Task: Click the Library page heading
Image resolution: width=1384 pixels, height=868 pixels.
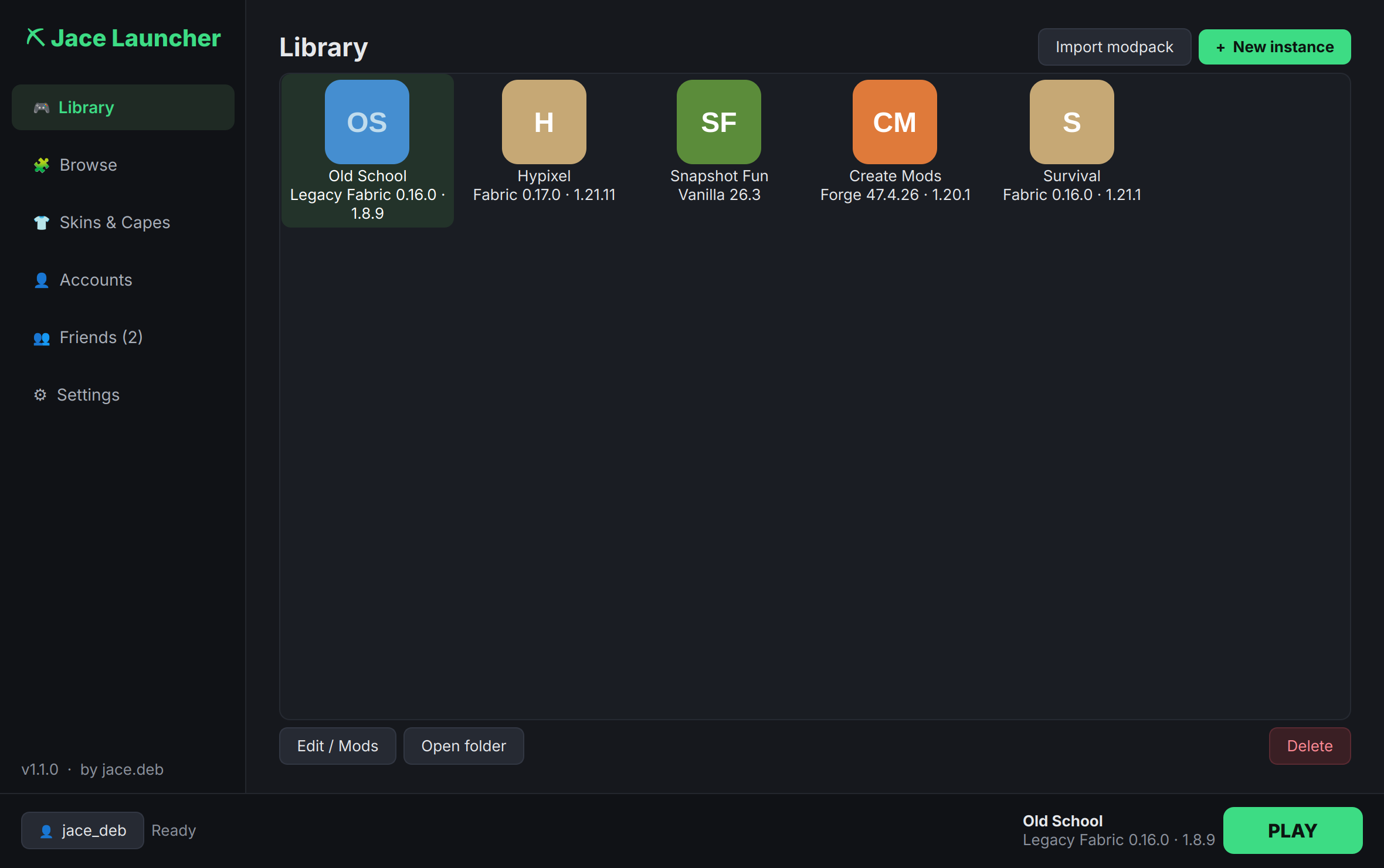Action: 324,48
